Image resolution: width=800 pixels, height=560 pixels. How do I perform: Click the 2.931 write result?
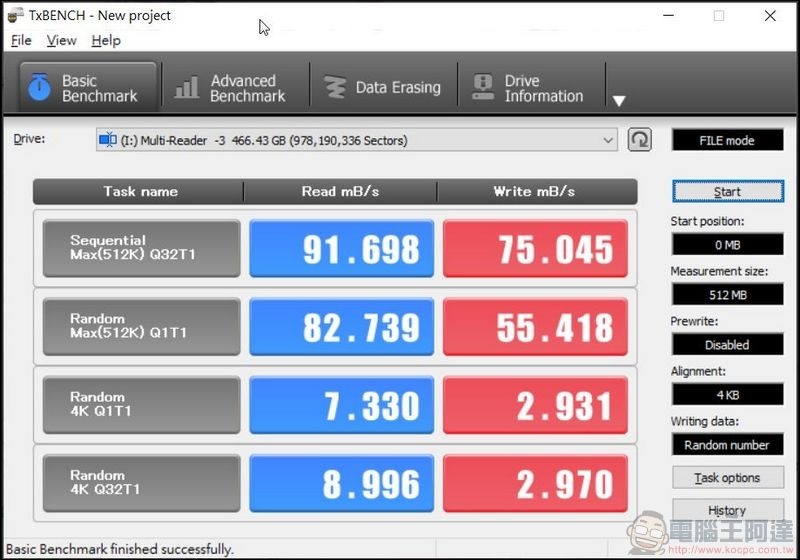535,405
